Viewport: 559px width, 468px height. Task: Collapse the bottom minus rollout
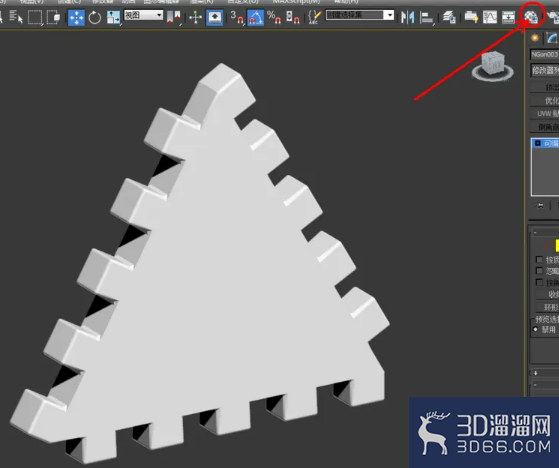click(535, 385)
